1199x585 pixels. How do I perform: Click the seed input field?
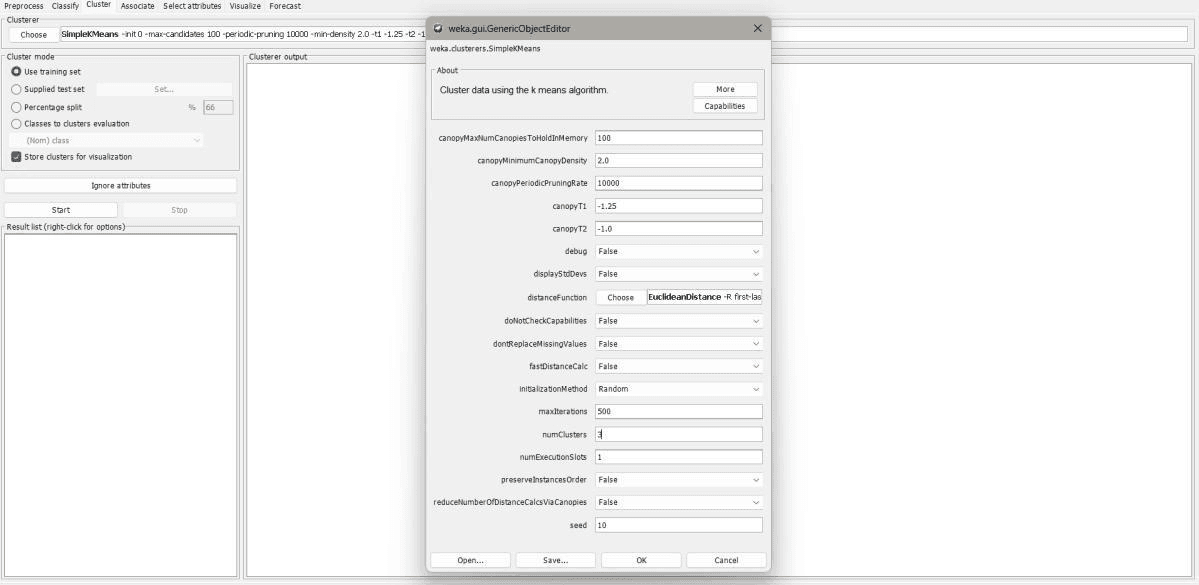point(679,525)
